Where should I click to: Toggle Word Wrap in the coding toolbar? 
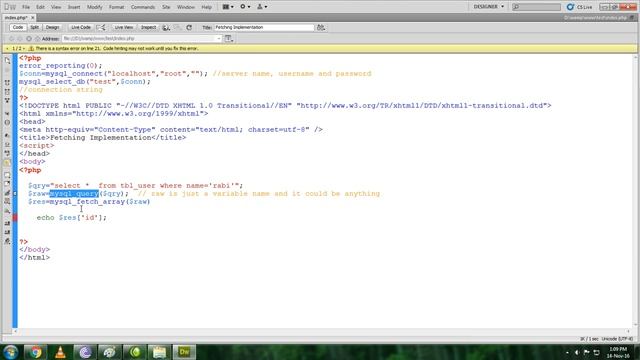[x=7, y=153]
